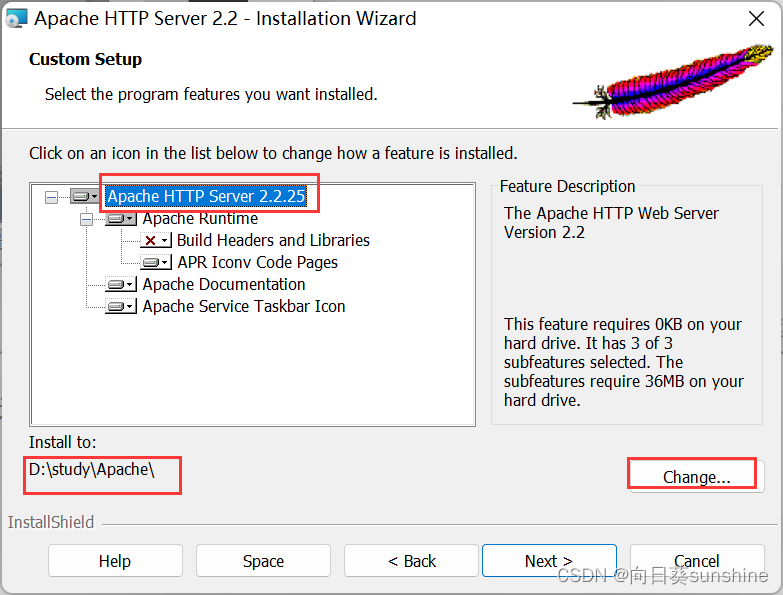
Task: Open the APR Iconv Code Pages install dropdown
Action: 156,263
